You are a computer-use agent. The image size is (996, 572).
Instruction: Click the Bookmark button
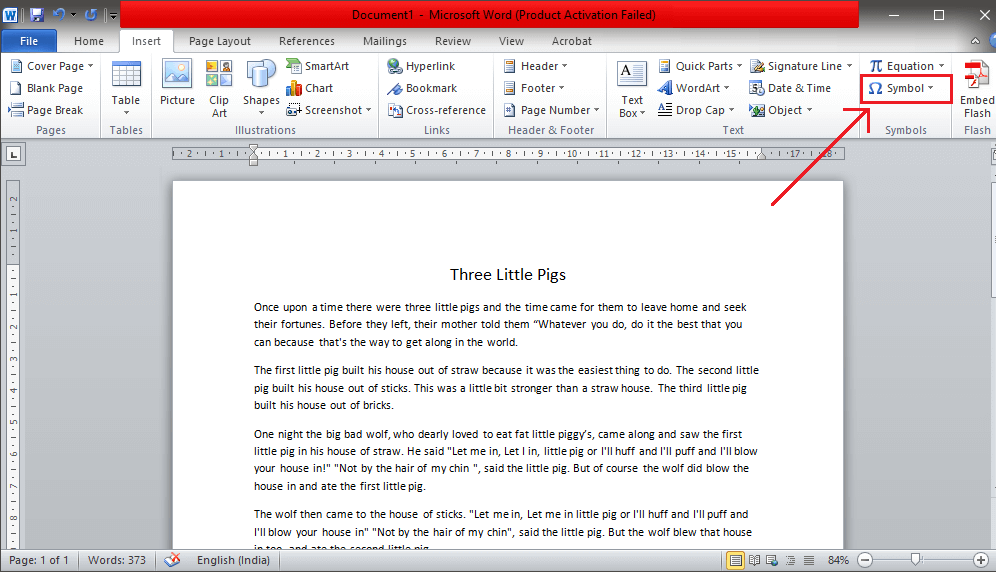422,88
